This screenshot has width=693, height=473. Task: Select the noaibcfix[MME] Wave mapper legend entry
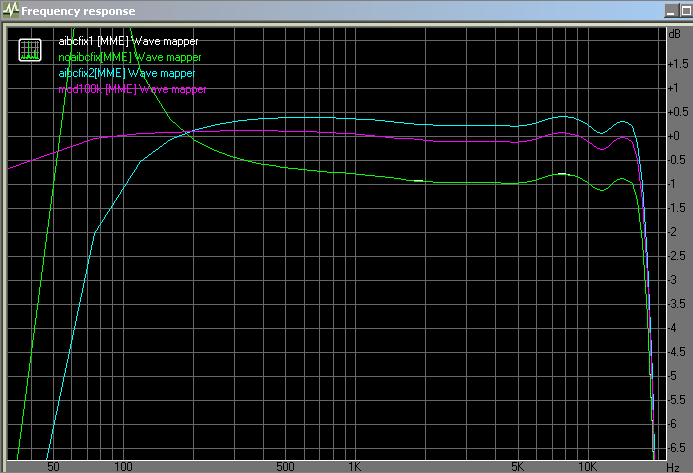129,57
